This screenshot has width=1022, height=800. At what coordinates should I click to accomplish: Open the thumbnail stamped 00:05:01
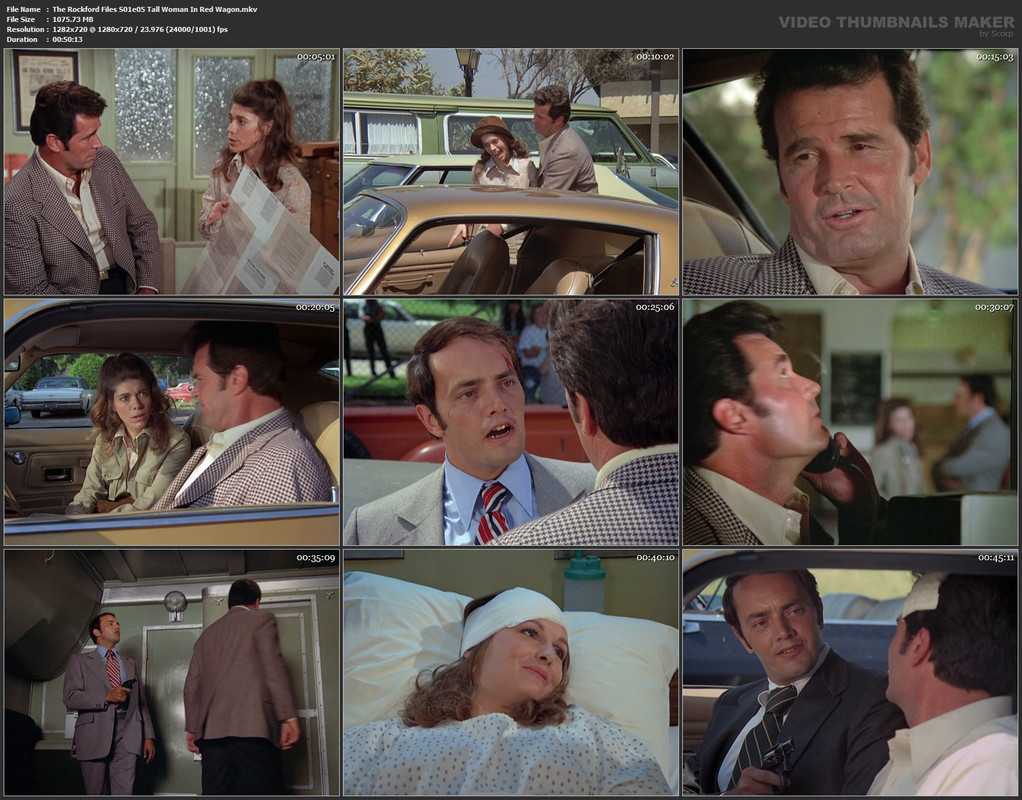coord(172,172)
